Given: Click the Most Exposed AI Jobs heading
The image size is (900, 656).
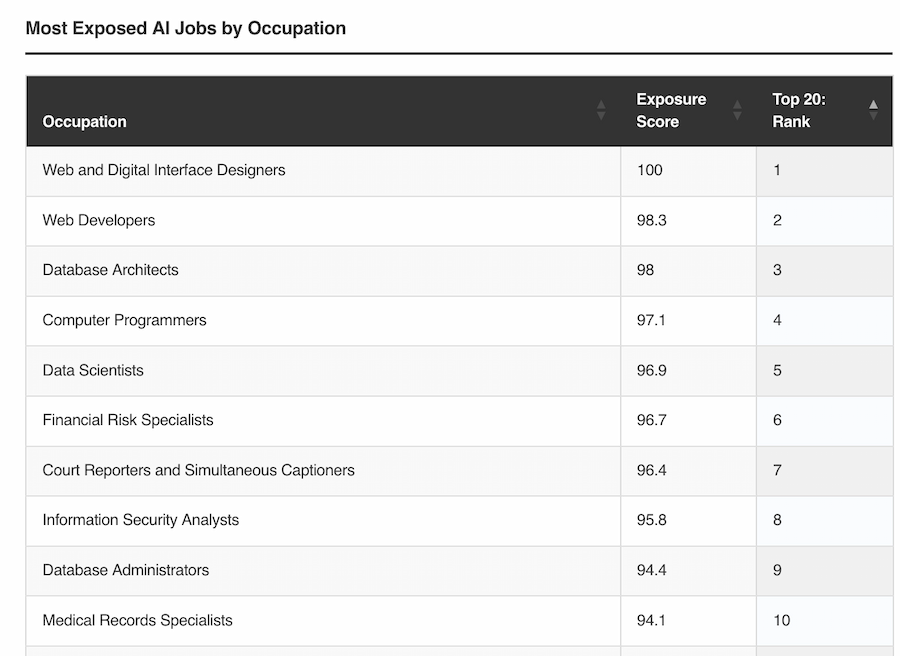Looking at the screenshot, I should coord(184,28).
